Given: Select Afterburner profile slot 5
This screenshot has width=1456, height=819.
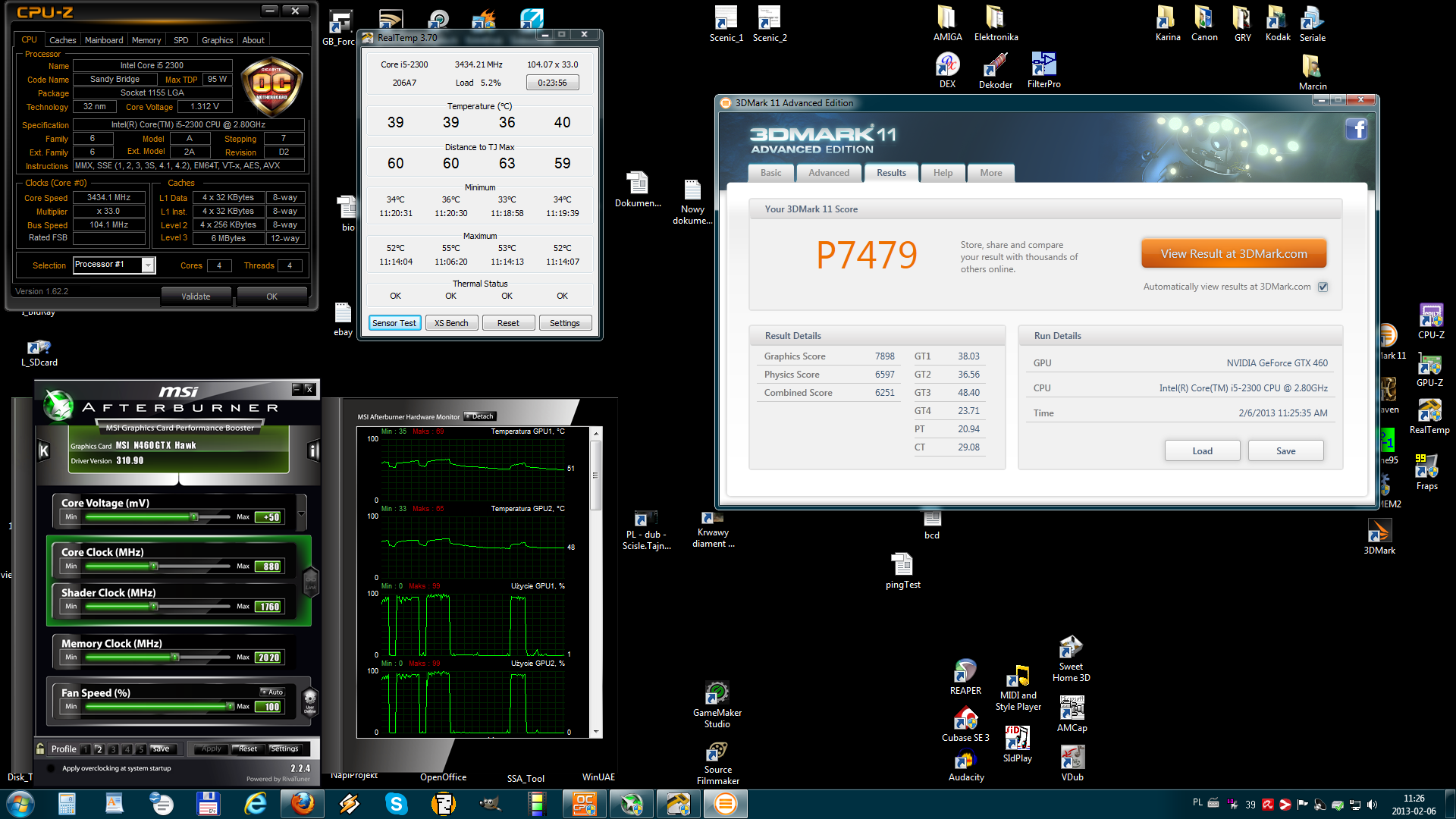Looking at the screenshot, I should pyautogui.click(x=141, y=749).
